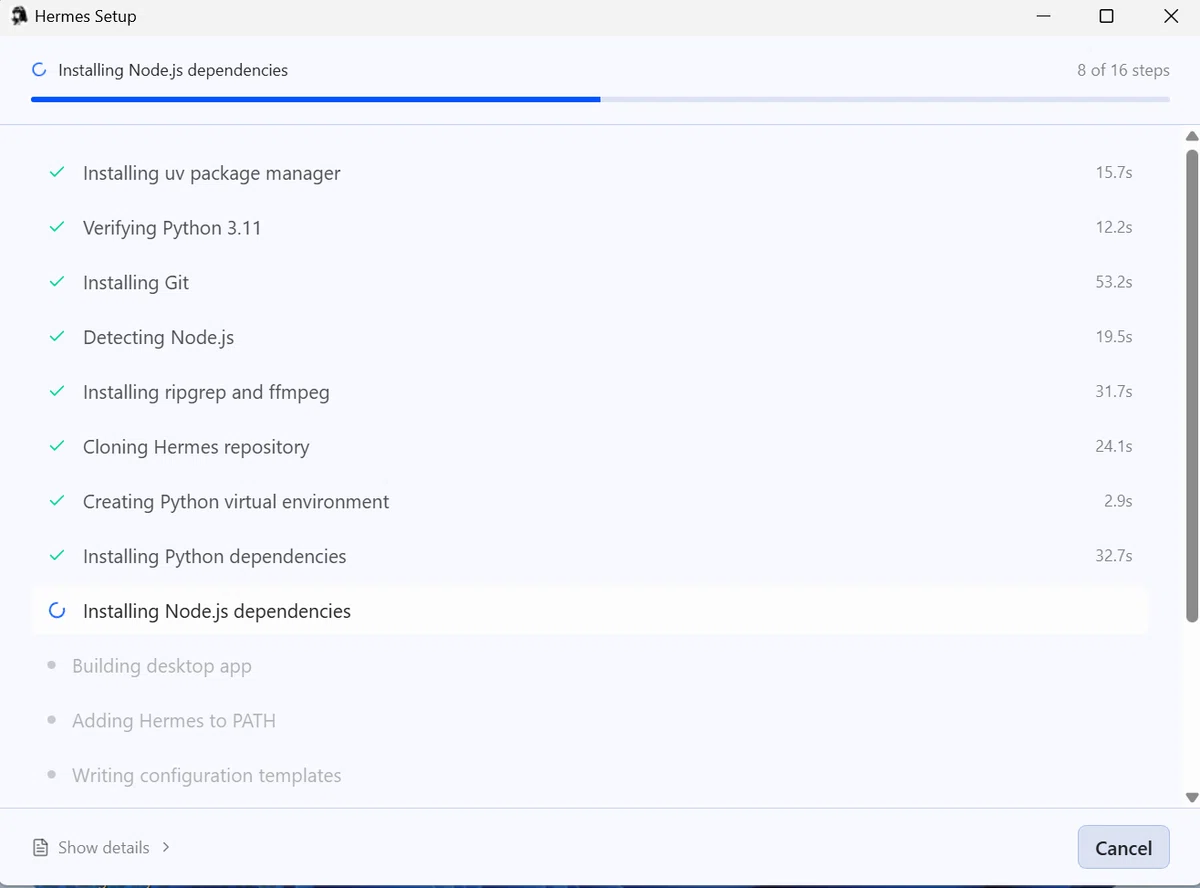This screenshot has width=1200, height=888.
Task: Click the Hermes app icon in title bar
Action: 18,16
